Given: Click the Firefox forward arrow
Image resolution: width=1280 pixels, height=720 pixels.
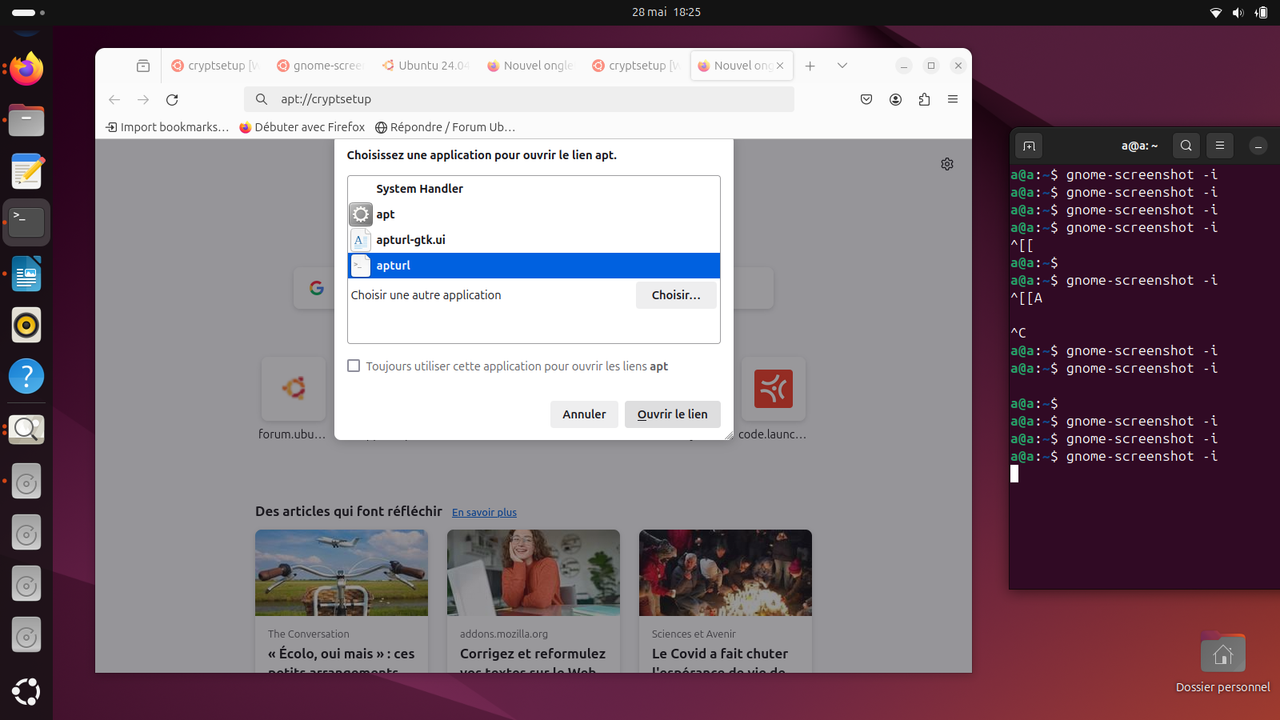Looking at the screenshot, I should pyautogui.click(x=143, y=100).
